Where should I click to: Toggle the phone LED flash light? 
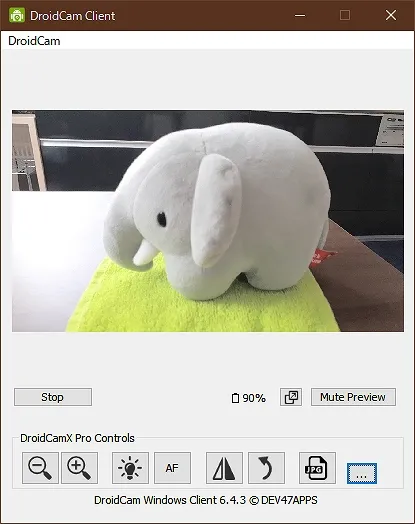pos(130,468)
